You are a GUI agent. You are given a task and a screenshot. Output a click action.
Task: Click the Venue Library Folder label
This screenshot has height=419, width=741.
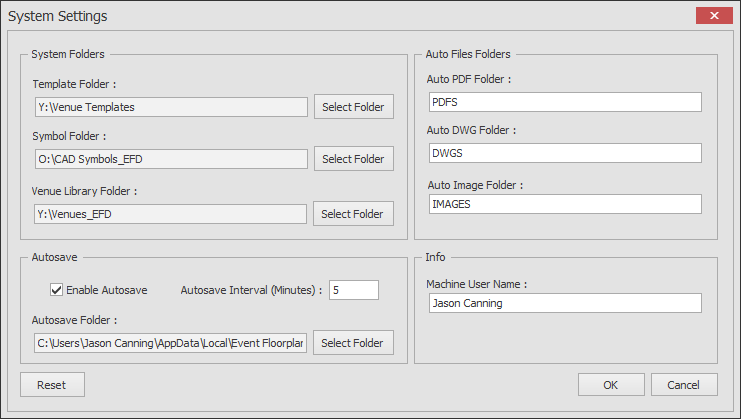pos(84,191)
